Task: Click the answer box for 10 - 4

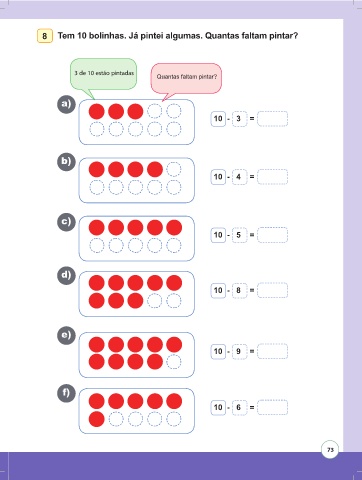Action: 272,177
